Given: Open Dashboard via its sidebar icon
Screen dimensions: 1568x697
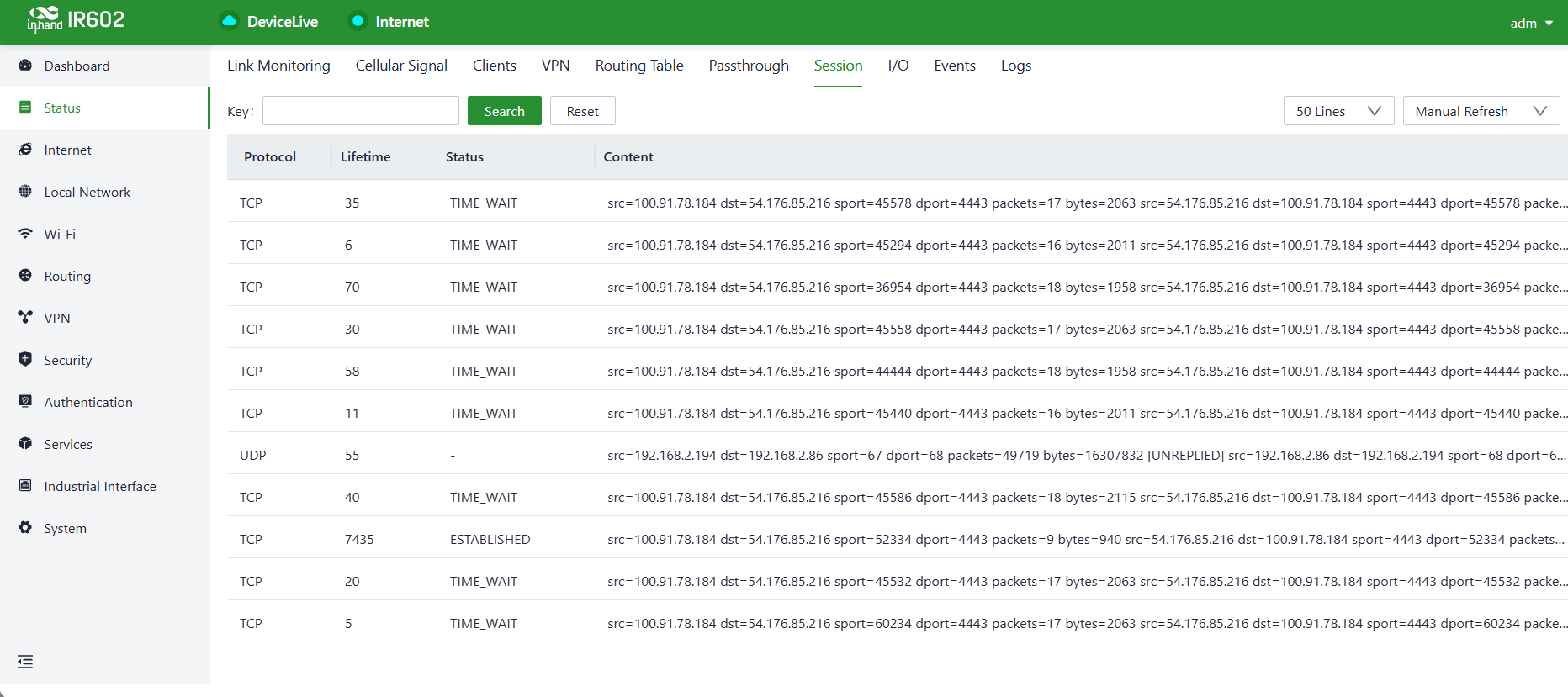Looking at the screenshot, I should pos(25,66).
